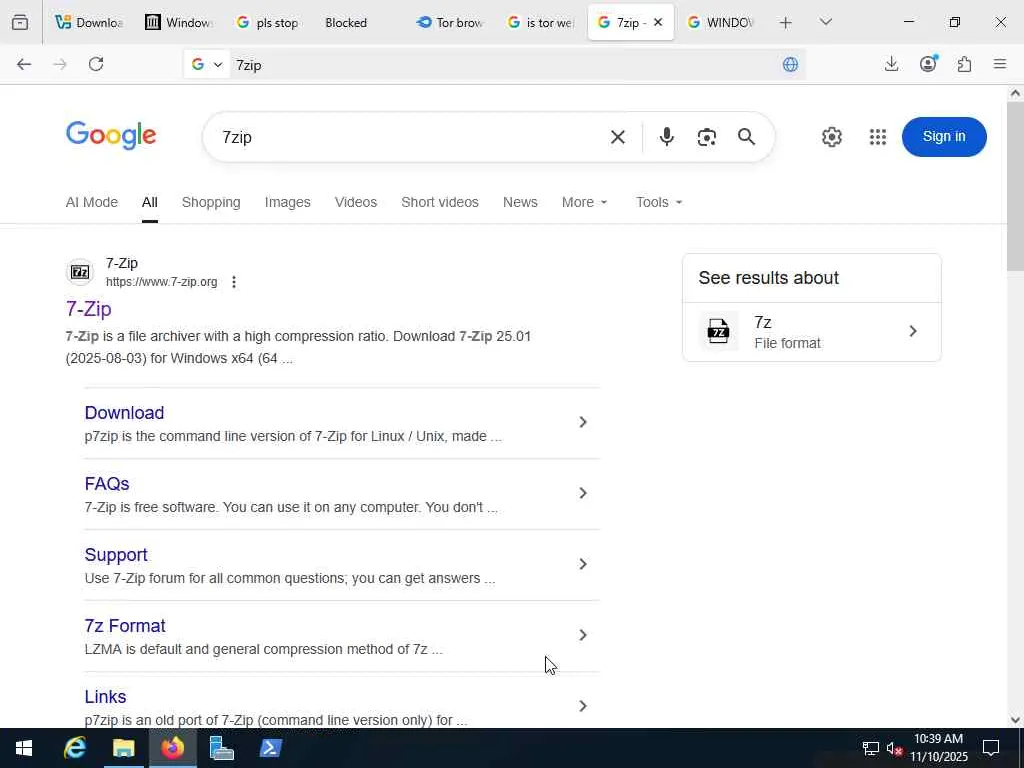Clear the search box with X
The height and width of the screenshot is (768, 1024).
[x=618, y=137]
